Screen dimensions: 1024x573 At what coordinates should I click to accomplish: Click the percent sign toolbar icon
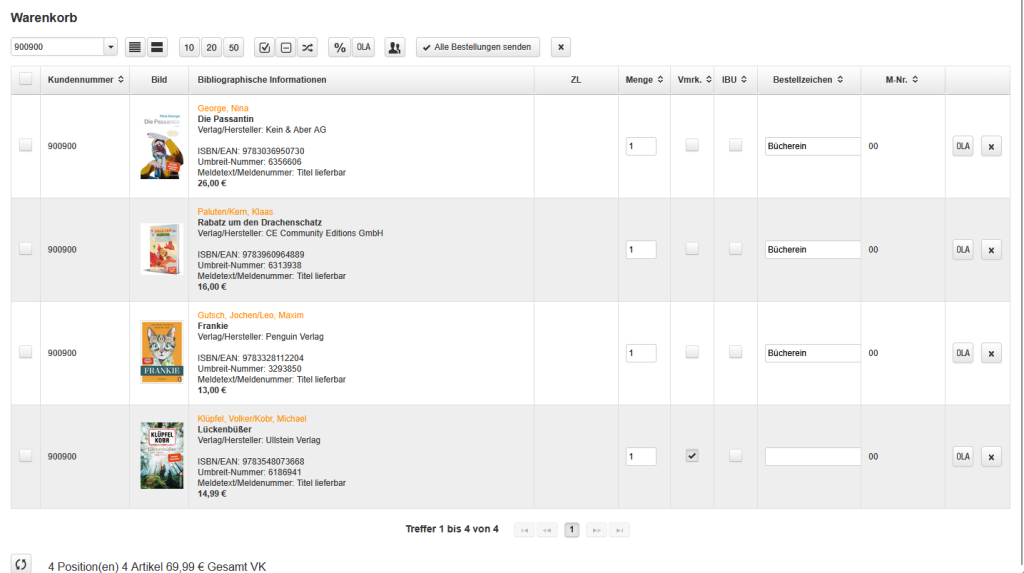[x=339, y=47]
